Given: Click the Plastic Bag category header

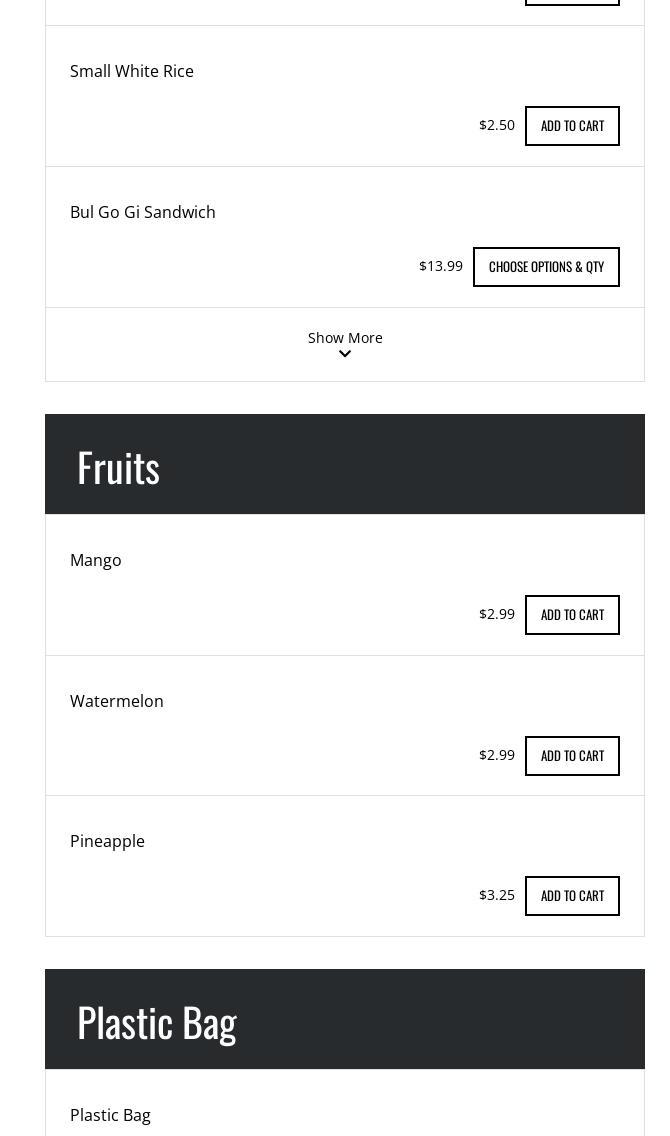Looking at the screenshot, I should click(157, 1022).
